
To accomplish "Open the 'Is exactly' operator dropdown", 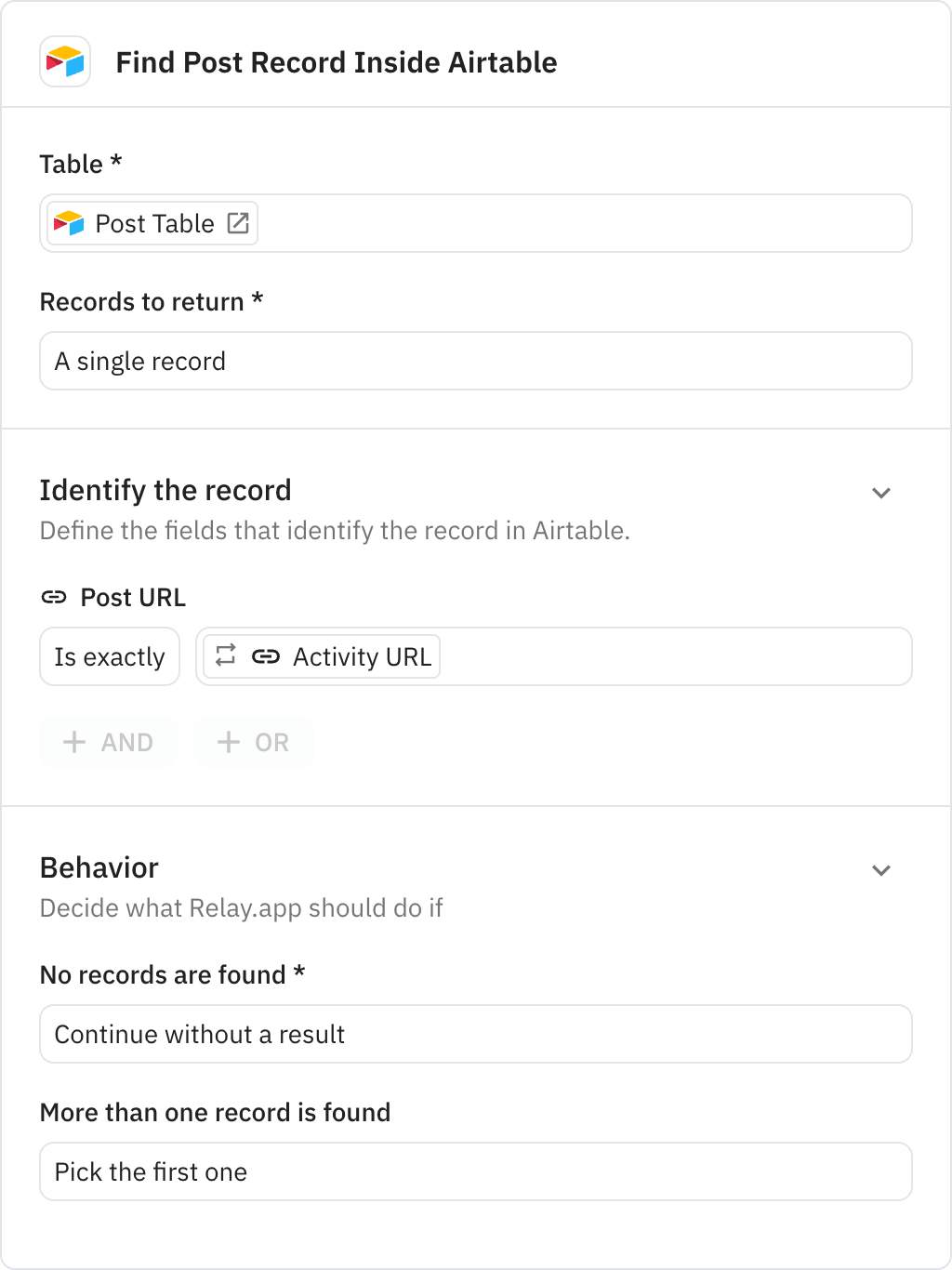I will (109, 656).
